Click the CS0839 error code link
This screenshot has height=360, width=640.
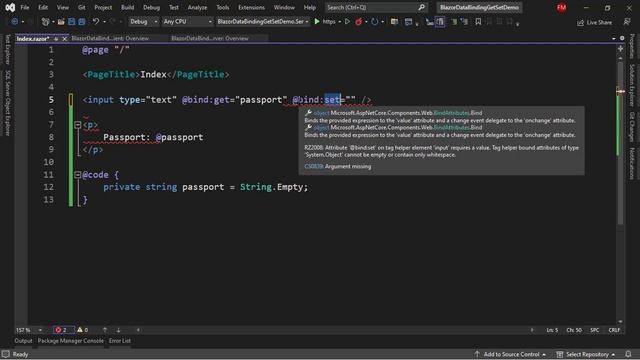coord(313,167)
